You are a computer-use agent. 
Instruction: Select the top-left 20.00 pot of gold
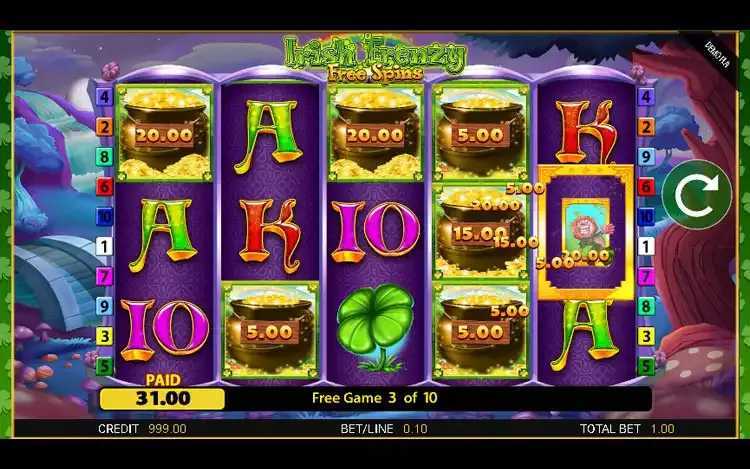coord(164,133)
